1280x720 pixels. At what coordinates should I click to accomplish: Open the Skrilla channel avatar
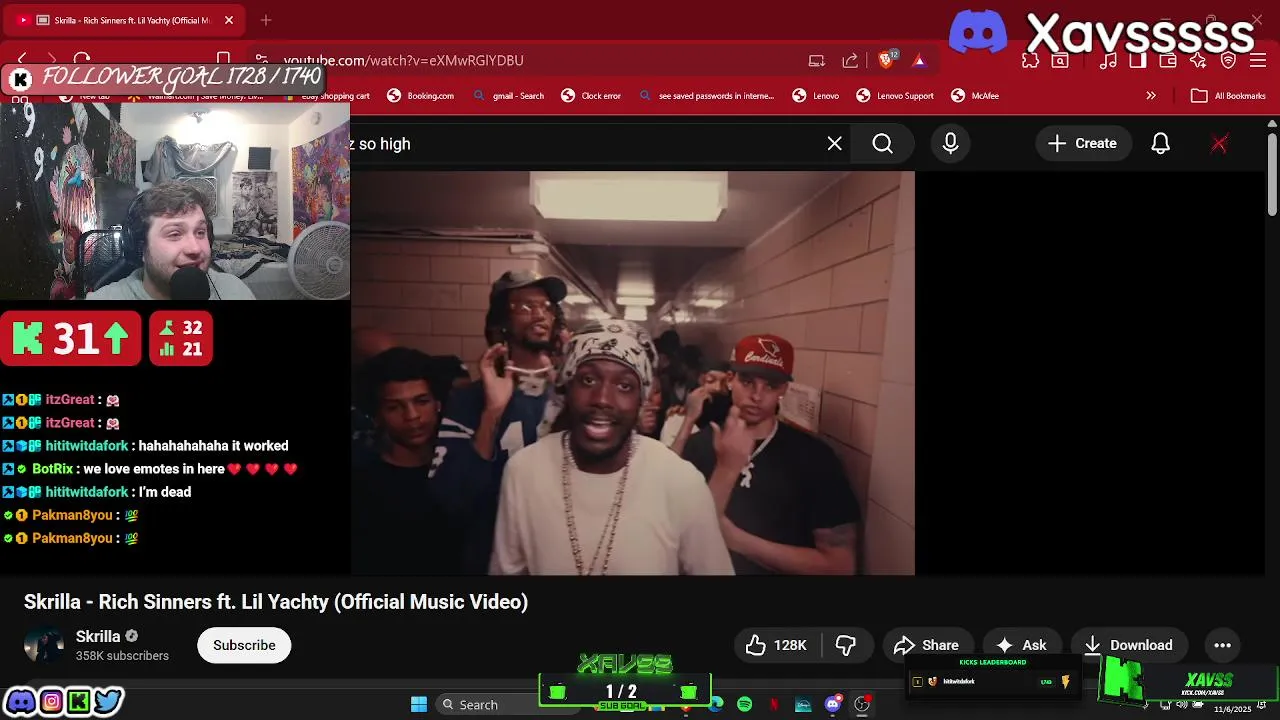tap(43, 645)
